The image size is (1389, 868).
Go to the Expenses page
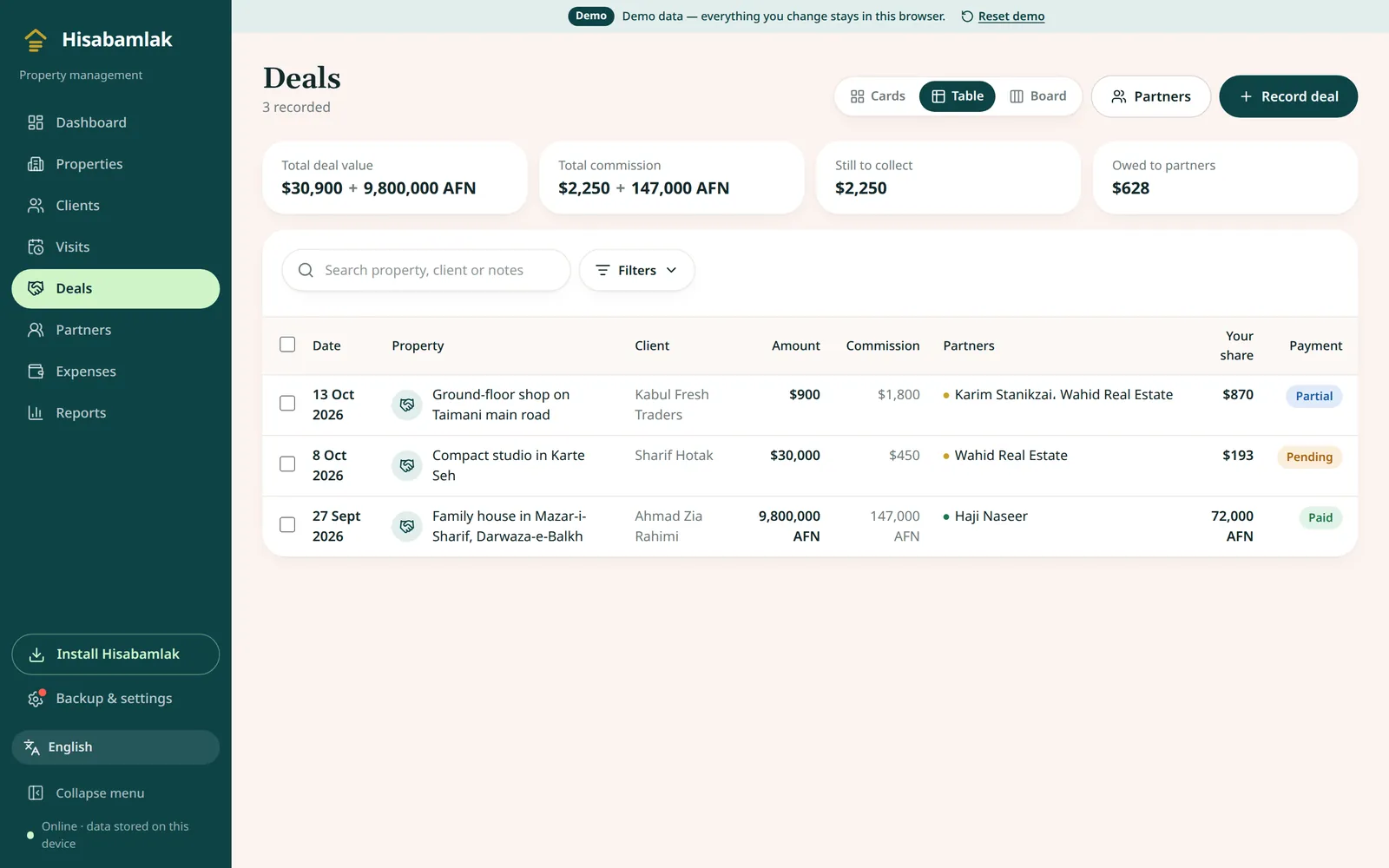point(115,372)
